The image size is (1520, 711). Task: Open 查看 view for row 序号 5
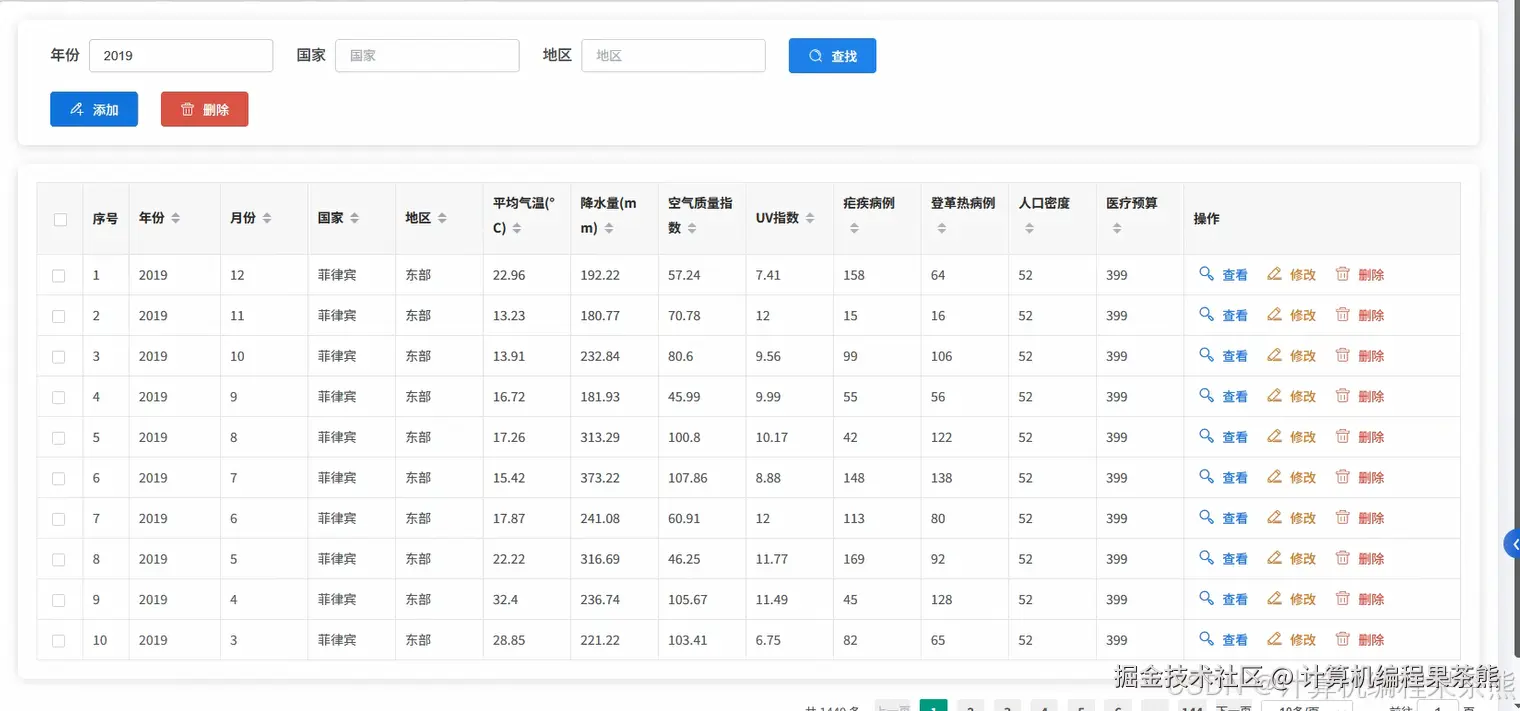(x=1223, y=437)
